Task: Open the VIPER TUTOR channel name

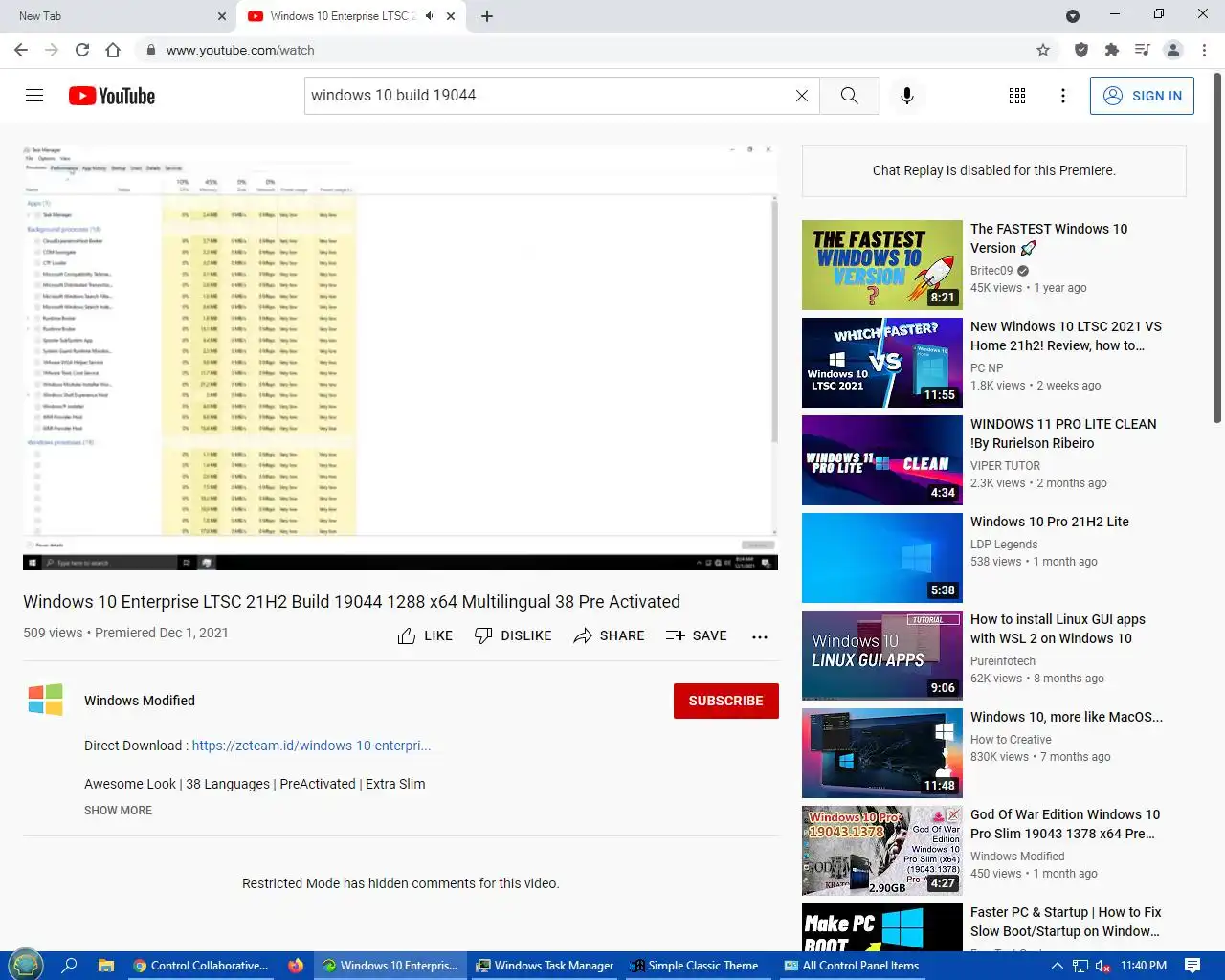Action: (x=1005, y=466)
